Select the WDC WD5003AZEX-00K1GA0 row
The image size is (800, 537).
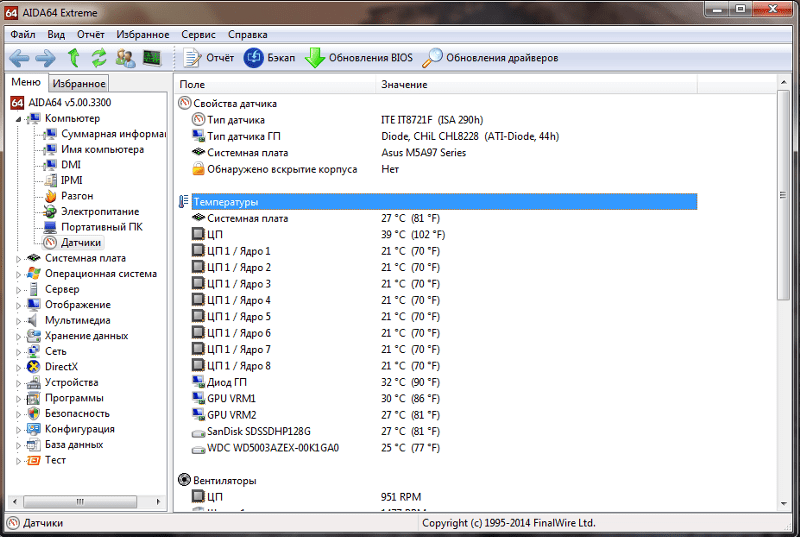click(437, 448)
